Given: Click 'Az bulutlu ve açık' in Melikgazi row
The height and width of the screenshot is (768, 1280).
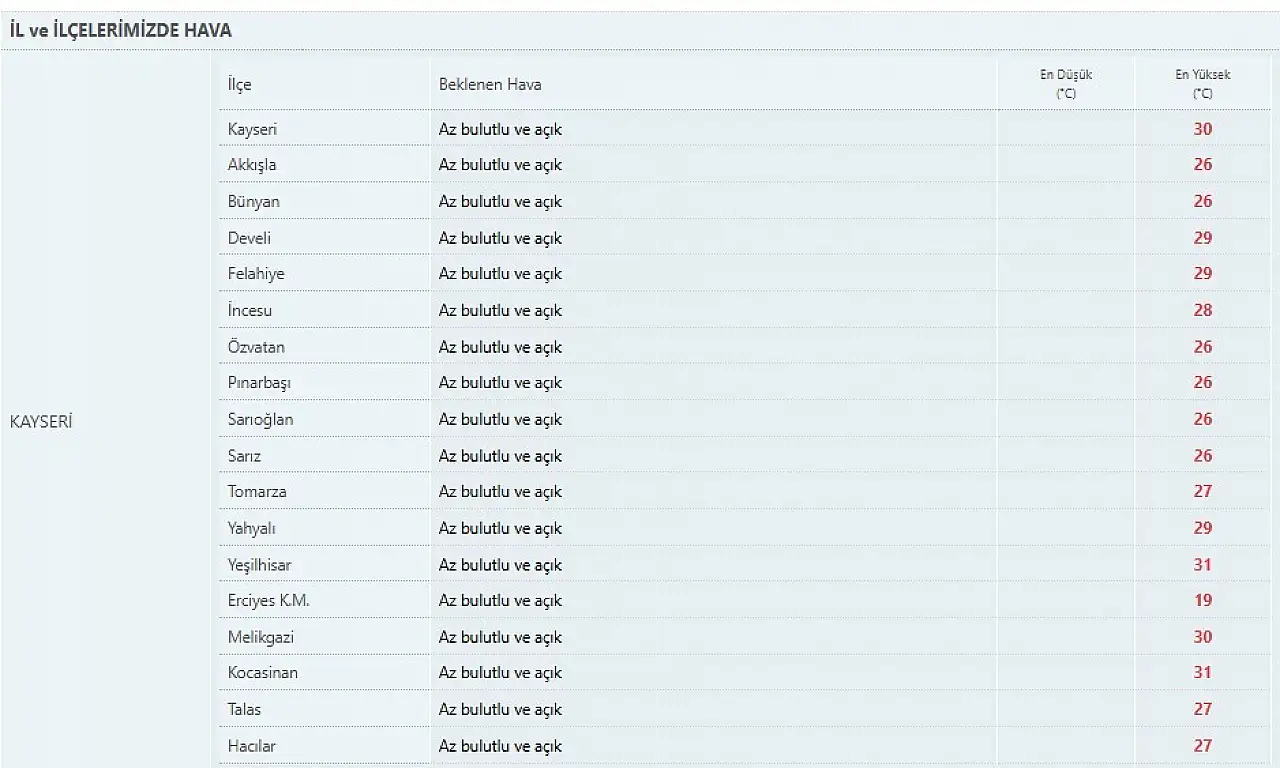Looking at the screenshot, I should pyautogui.click(x=500, y=638).
